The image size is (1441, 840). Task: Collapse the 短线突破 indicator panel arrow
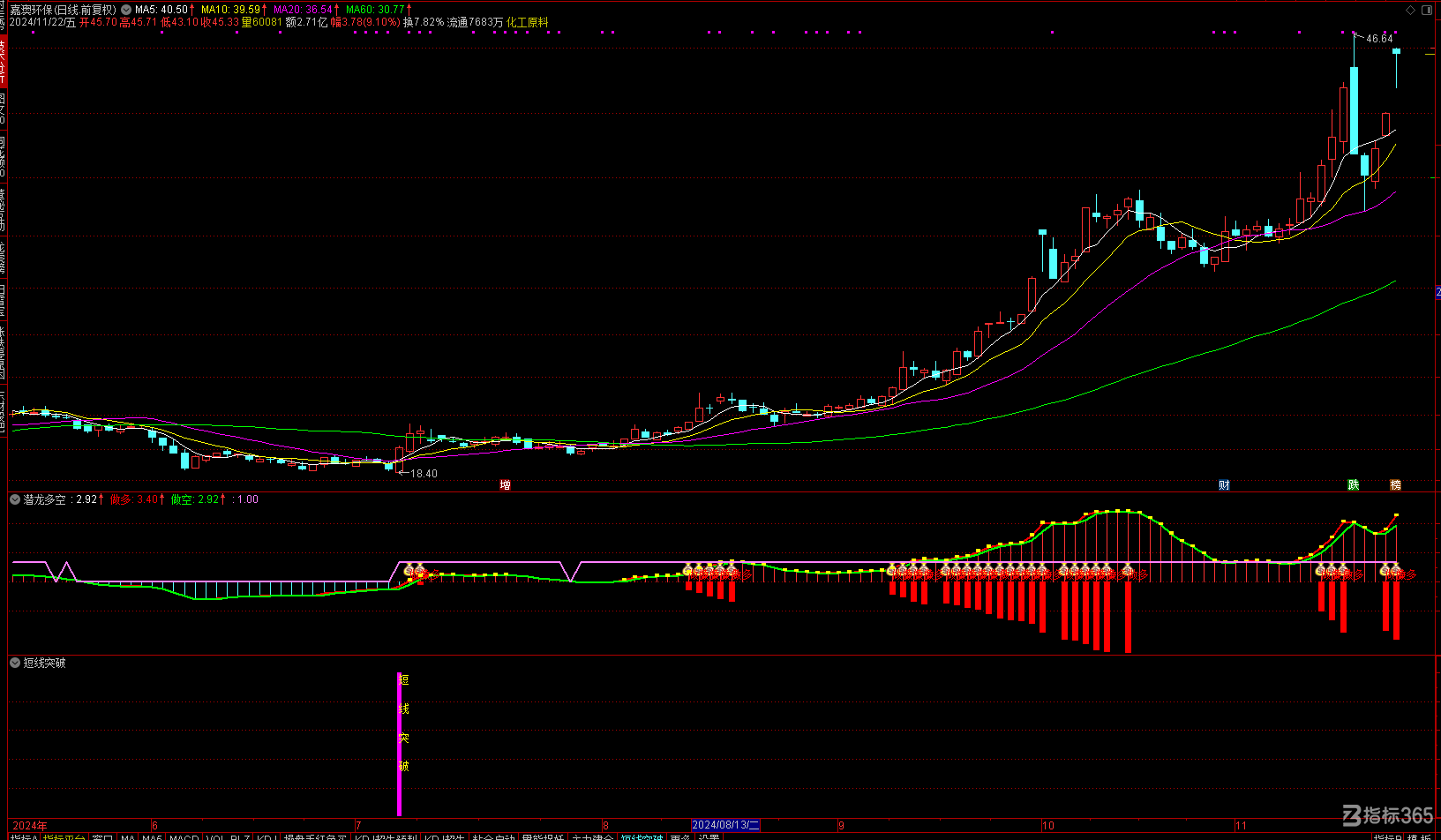click(15, 663)
